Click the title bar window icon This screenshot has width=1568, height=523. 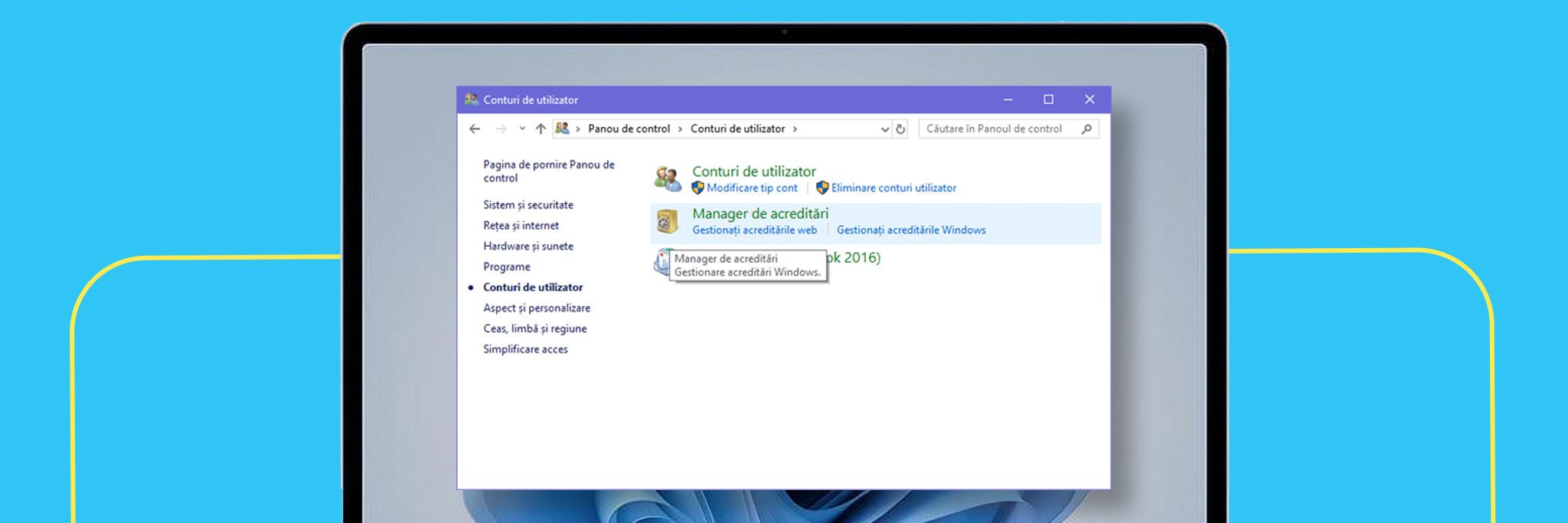point(471,100)
